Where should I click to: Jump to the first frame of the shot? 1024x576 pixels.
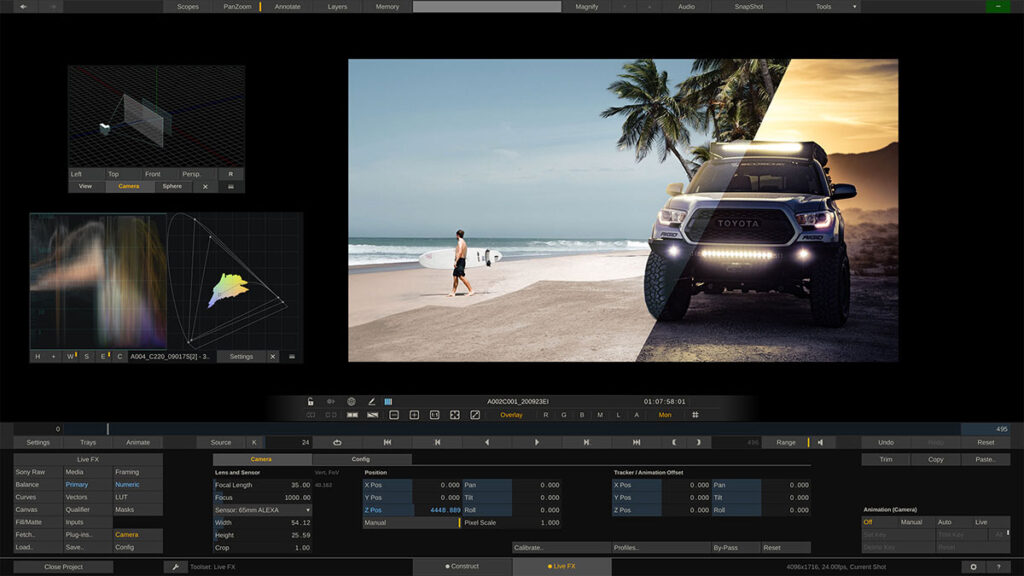[387, 442]
